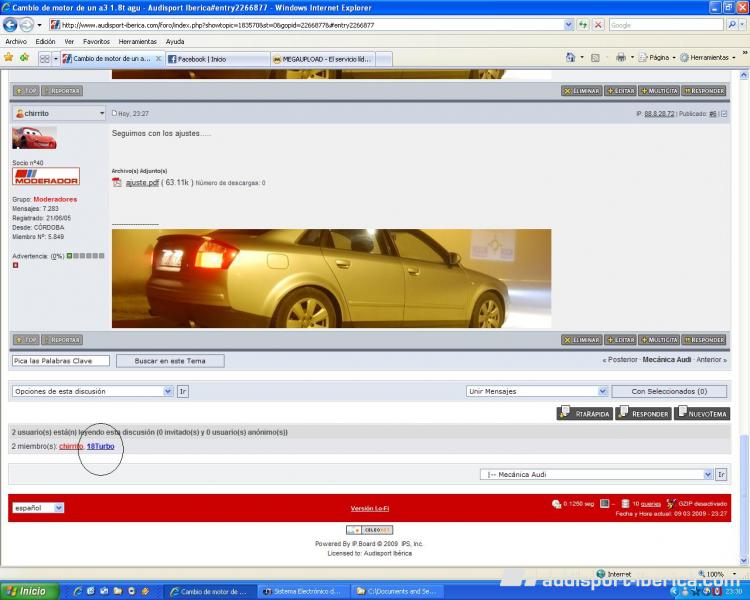This screenshot has height=600, width=750.
Task: Open the RSS feeds icon
Action: click(595, 58)
